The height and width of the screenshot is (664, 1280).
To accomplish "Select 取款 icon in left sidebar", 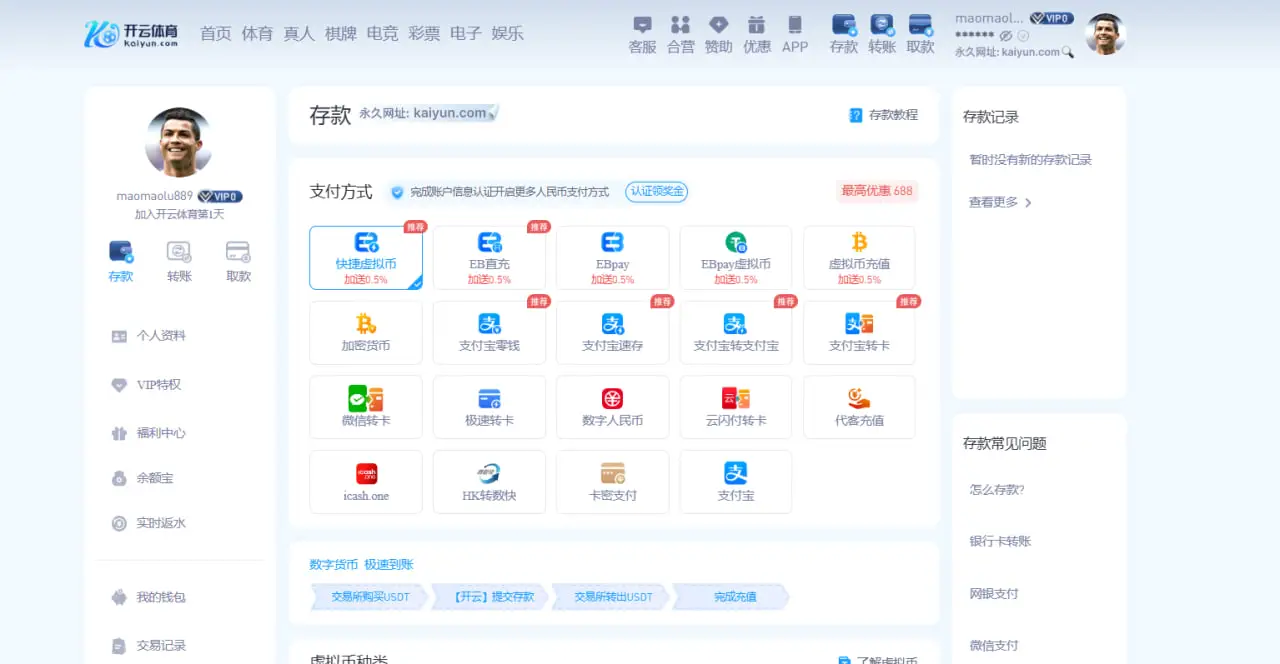I will click(x=238, y=262).
